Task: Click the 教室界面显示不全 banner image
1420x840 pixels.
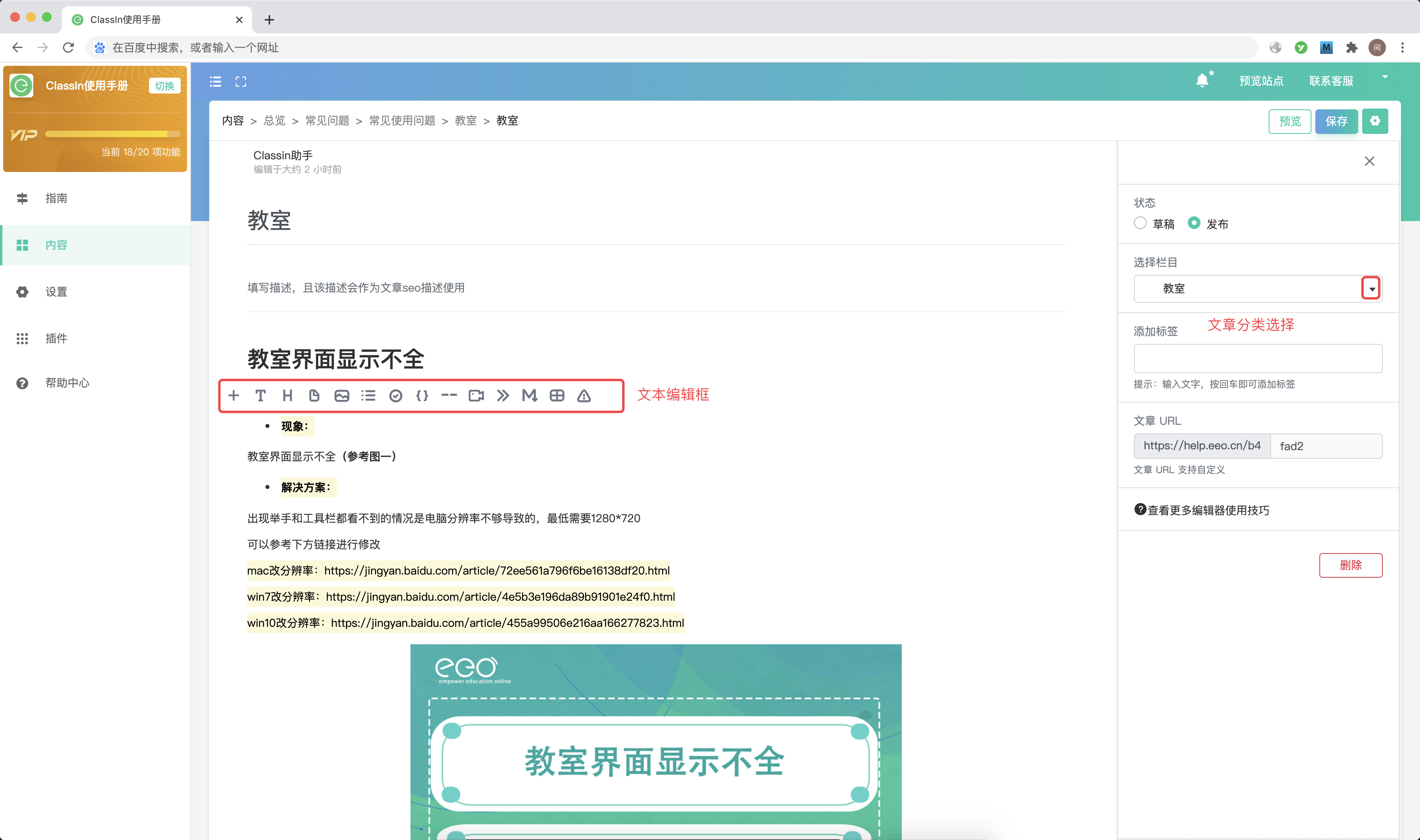Action: [655, 742]
